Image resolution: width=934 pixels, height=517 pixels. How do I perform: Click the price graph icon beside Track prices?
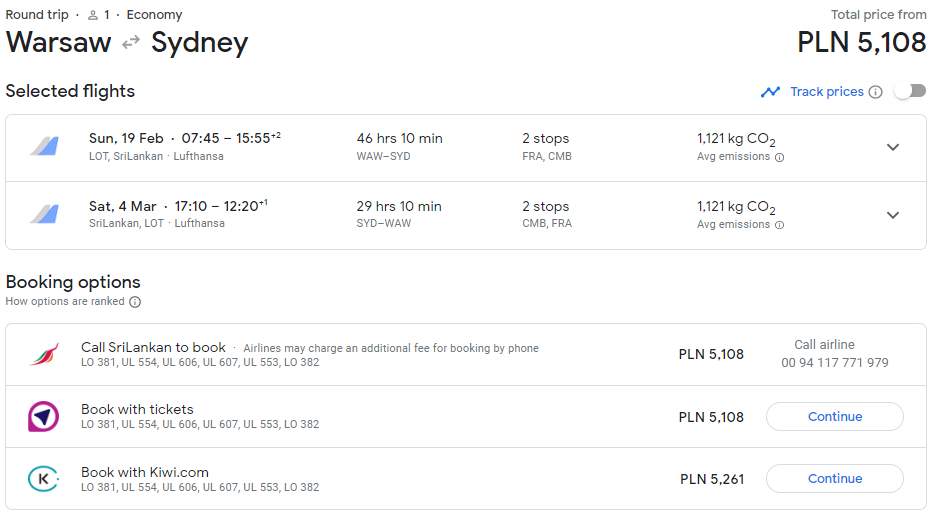770,92
